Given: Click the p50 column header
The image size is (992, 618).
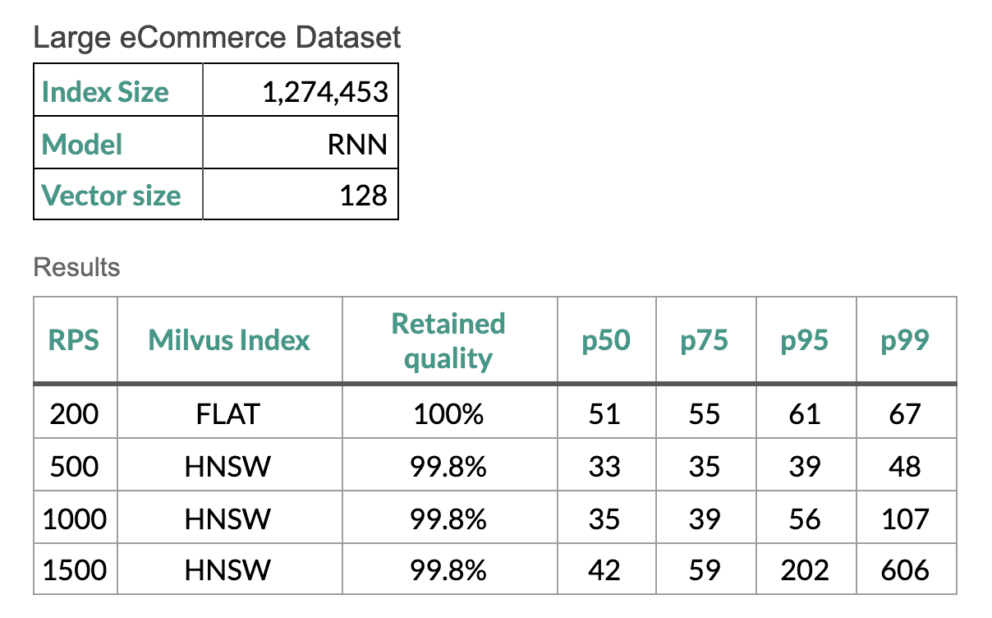Looking at the screenshot, I should pyautogui.click(x=606, y=340).
